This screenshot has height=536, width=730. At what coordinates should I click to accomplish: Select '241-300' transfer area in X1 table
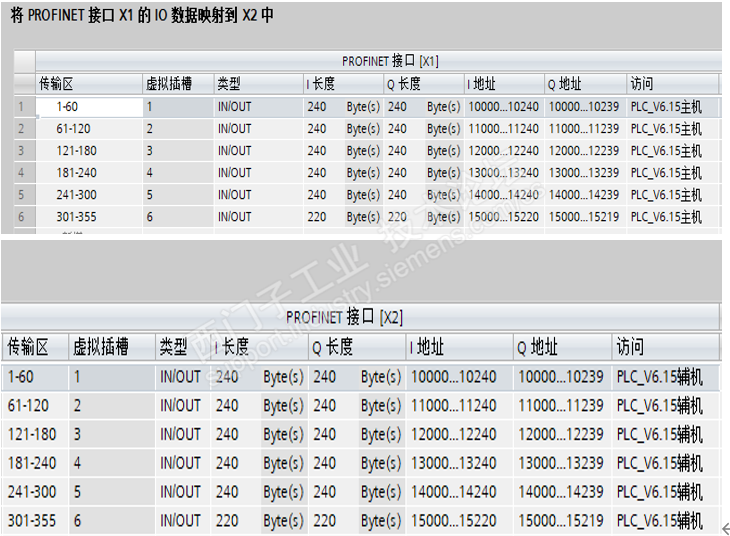pos(76,195)
